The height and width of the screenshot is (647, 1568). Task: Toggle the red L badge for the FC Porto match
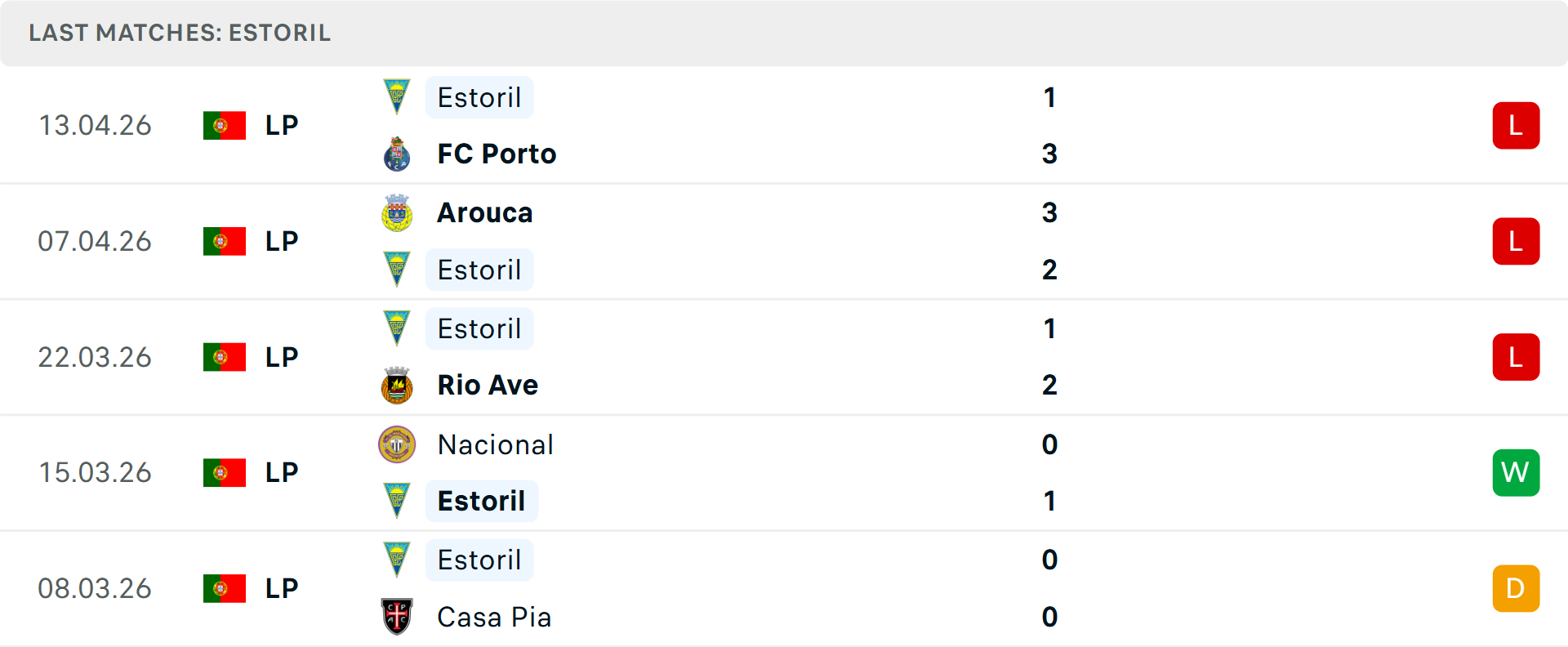(x=1516, y=125)
